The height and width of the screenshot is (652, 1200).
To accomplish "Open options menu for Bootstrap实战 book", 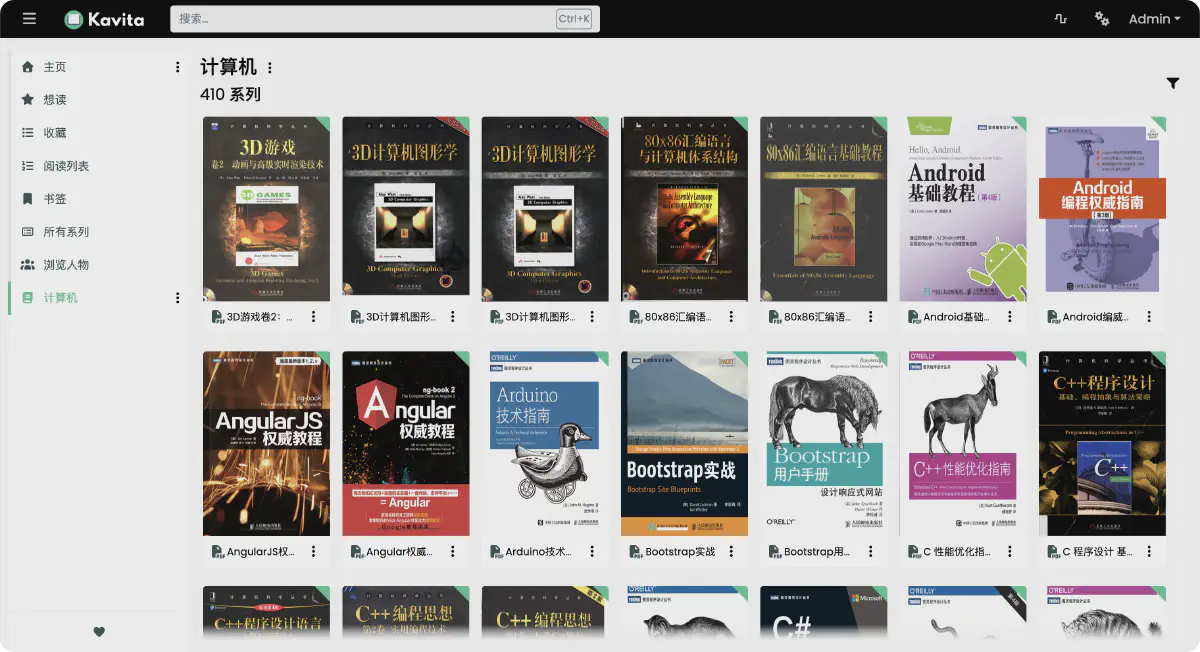I will pos(731,552).
